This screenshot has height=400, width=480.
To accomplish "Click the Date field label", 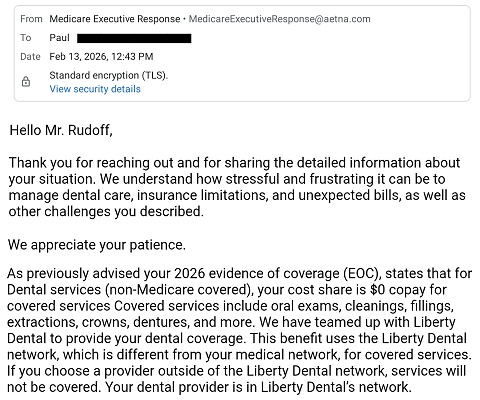I will [30, 57].
